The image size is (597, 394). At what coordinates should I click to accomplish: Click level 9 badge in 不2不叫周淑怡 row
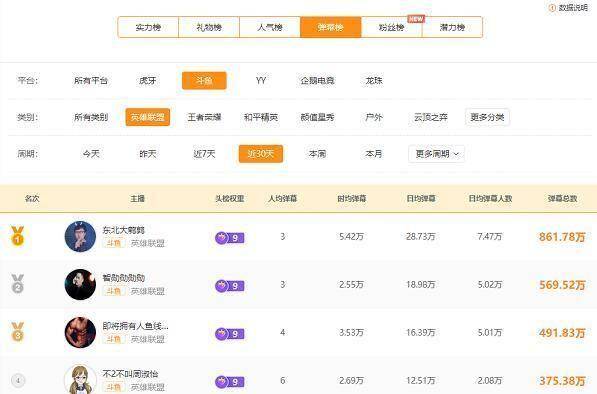(x=230, y=381)
